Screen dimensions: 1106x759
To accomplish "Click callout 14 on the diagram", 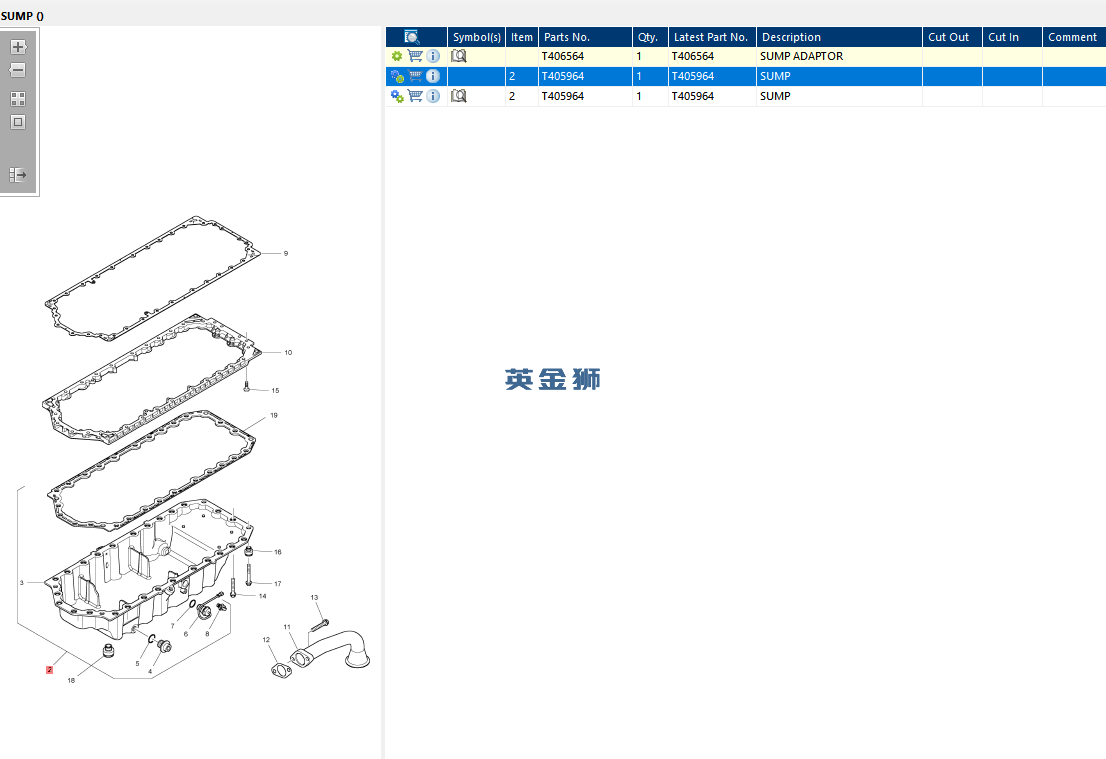I will click(x=262, y=596).
